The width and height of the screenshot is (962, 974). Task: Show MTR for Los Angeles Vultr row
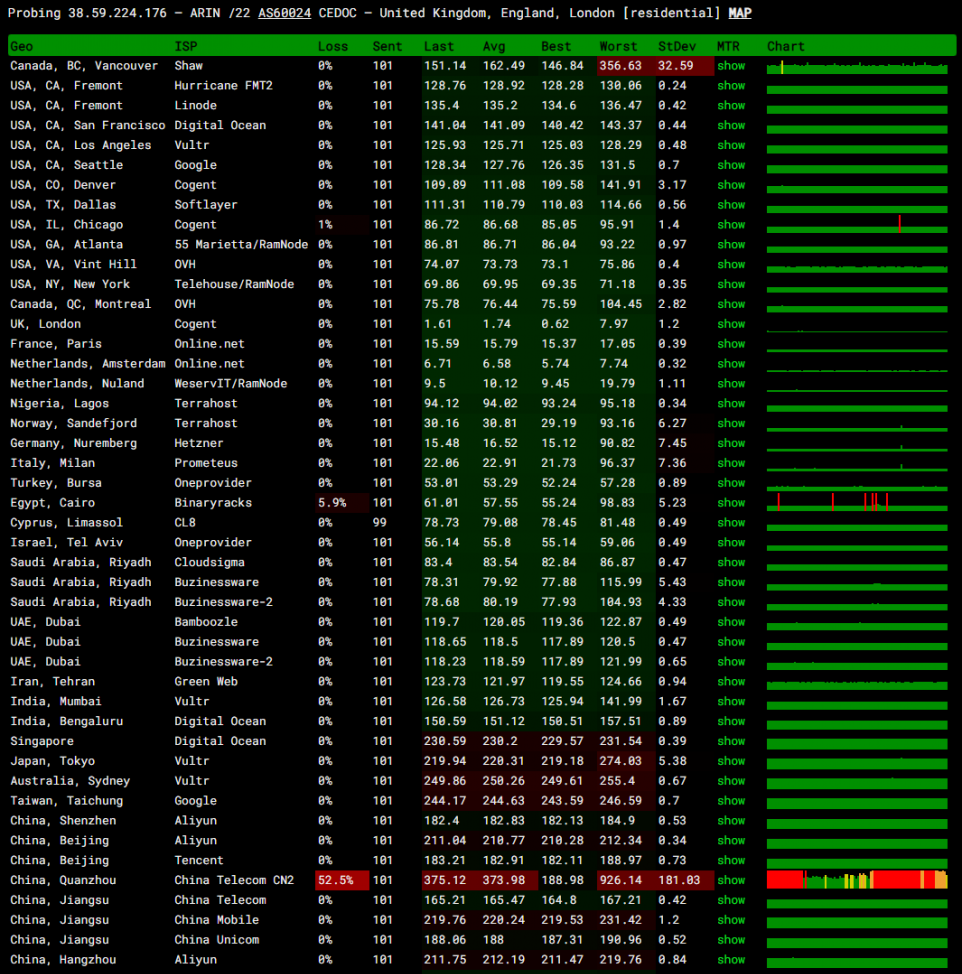point(731,145)
